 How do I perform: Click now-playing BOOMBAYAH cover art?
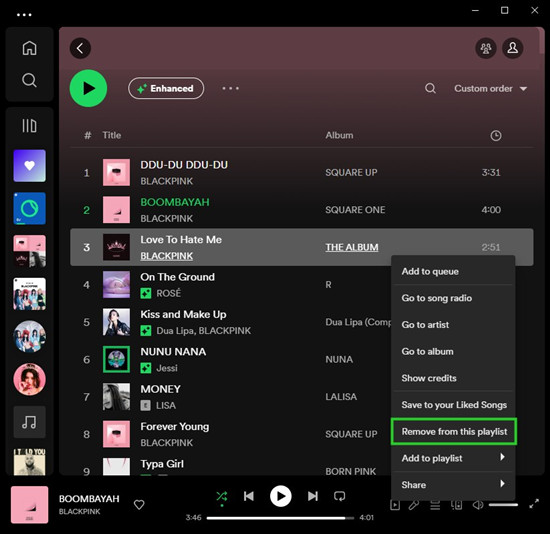click(x=29, y=505)
